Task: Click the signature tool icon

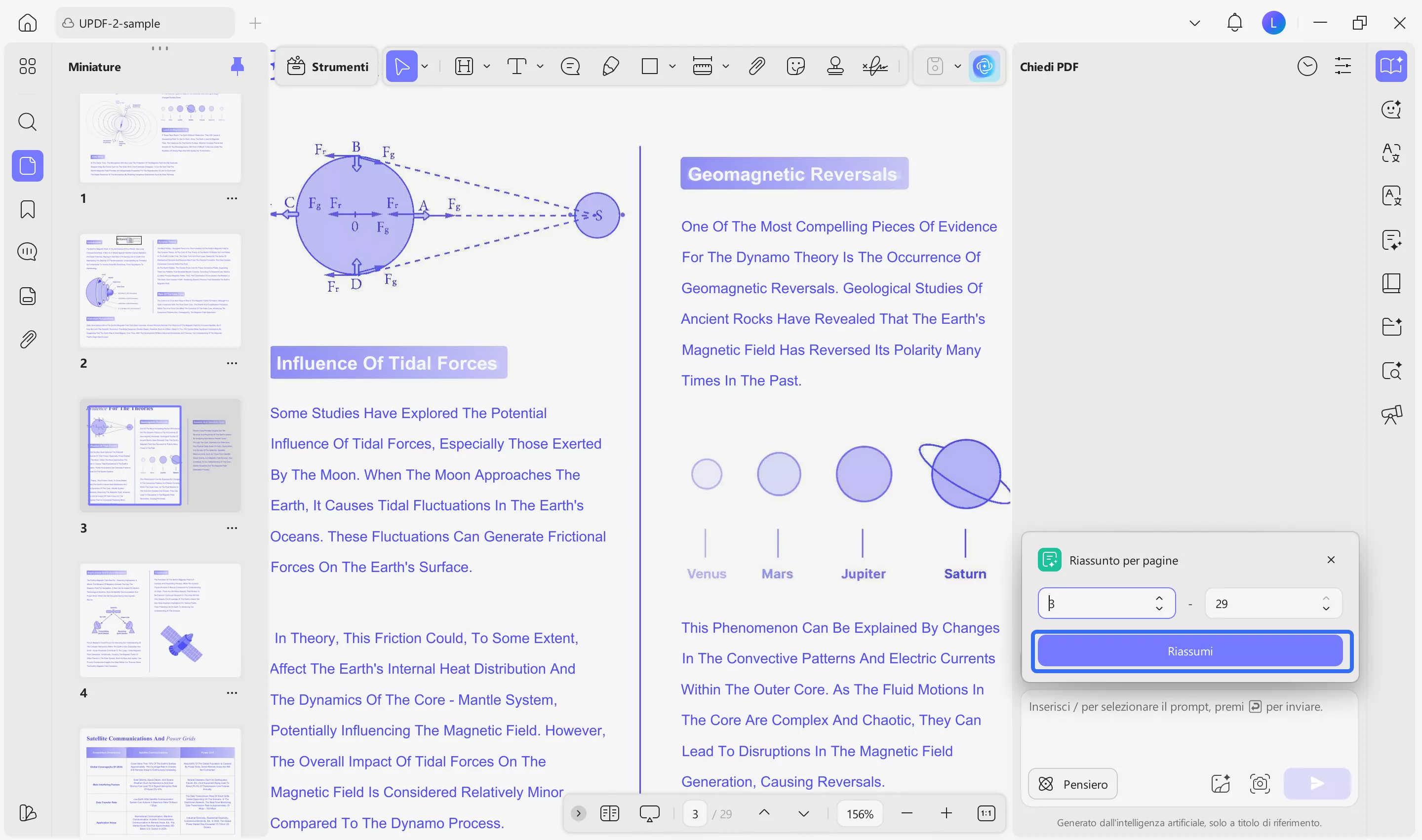Action: click(875, 66)
